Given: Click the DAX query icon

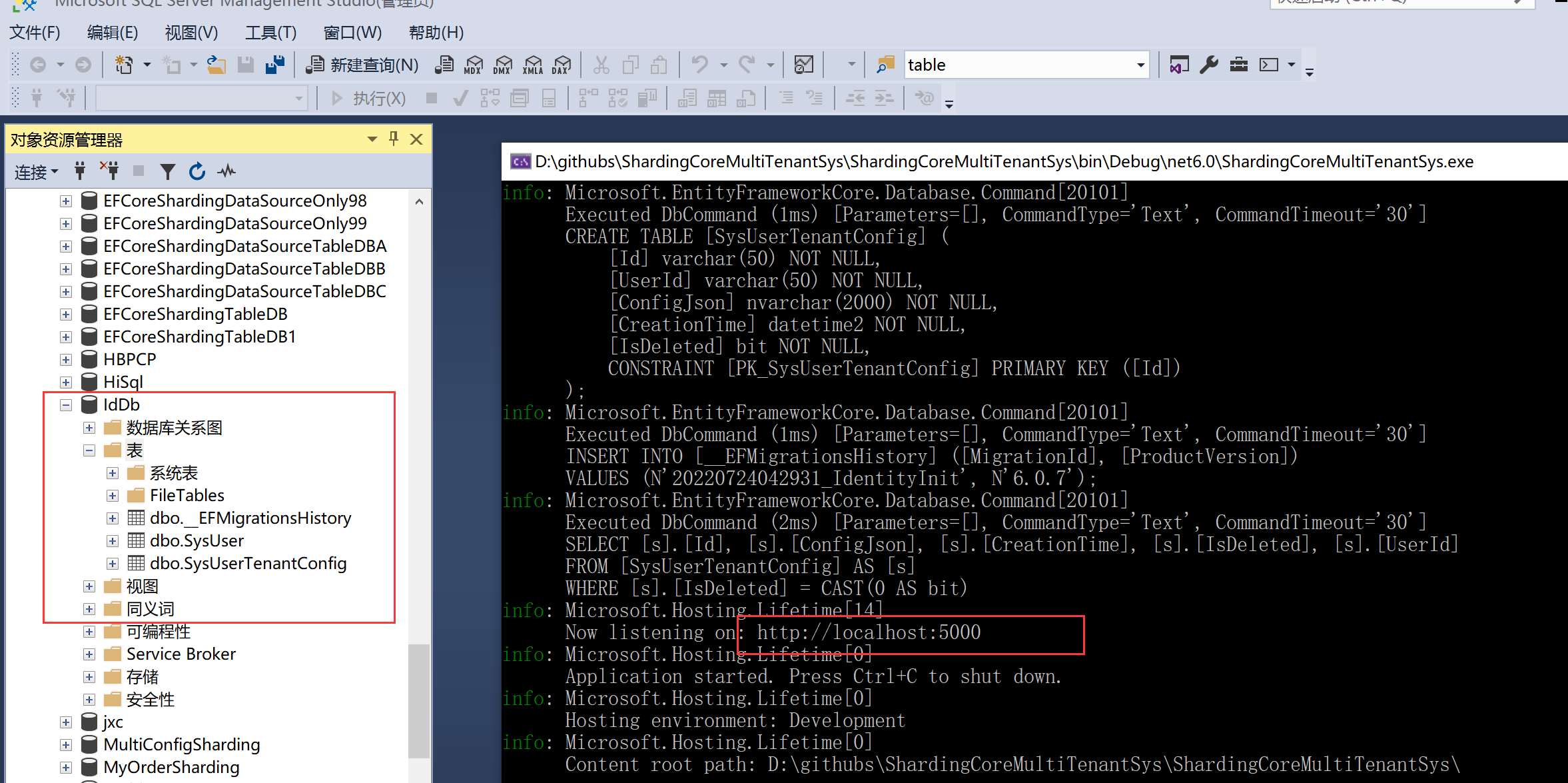Looking at the screenshot, I should (562, 65).
